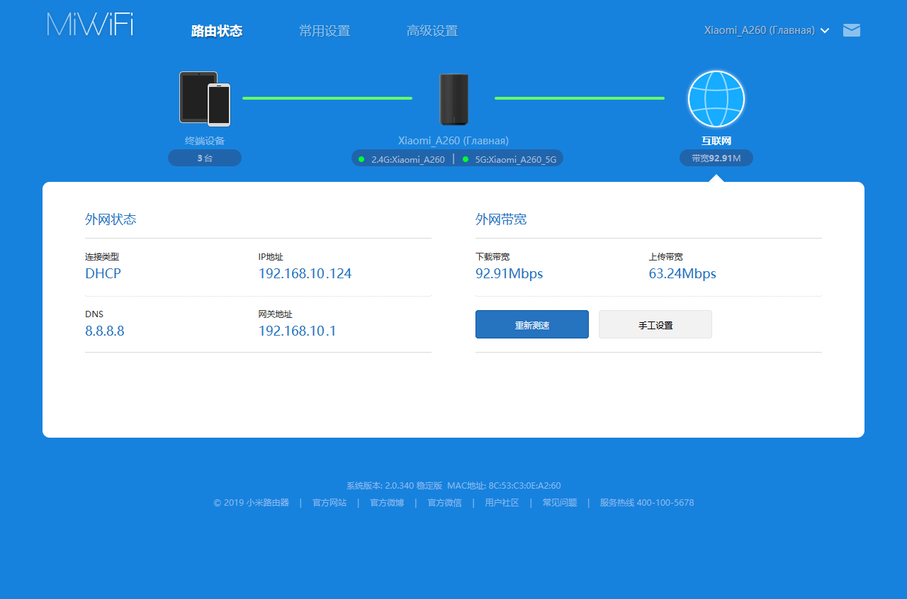Click the 3台 connected devices badge
The height and width of the screenshot is (599, 907).
205,158
